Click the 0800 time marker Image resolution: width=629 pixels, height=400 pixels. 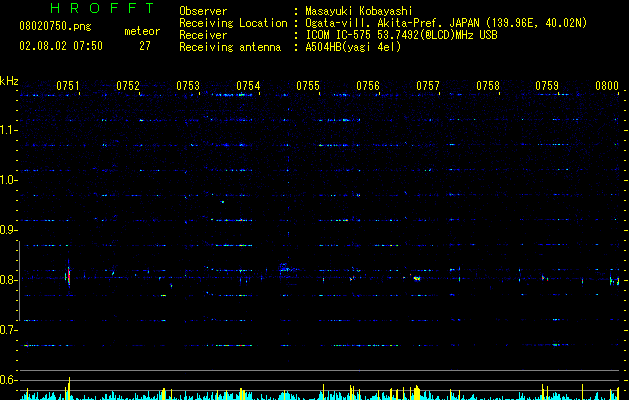[607, 86]
